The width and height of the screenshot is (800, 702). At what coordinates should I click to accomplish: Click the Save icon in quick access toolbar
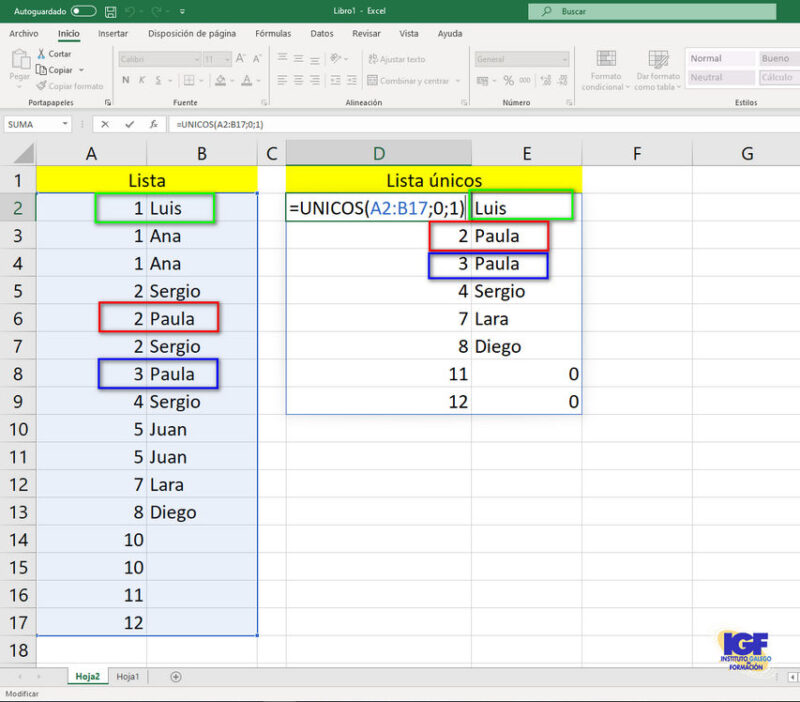coord(110,11)
